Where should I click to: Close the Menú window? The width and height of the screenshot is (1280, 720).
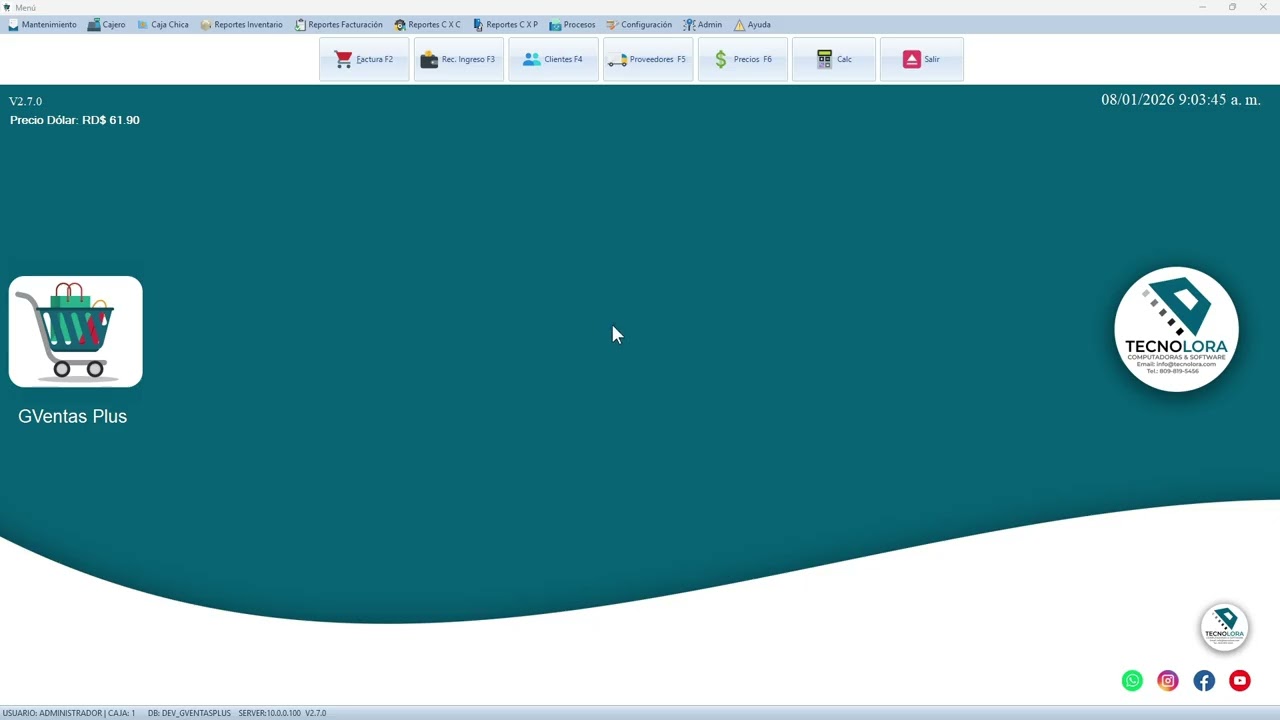tap(1262, 7)
